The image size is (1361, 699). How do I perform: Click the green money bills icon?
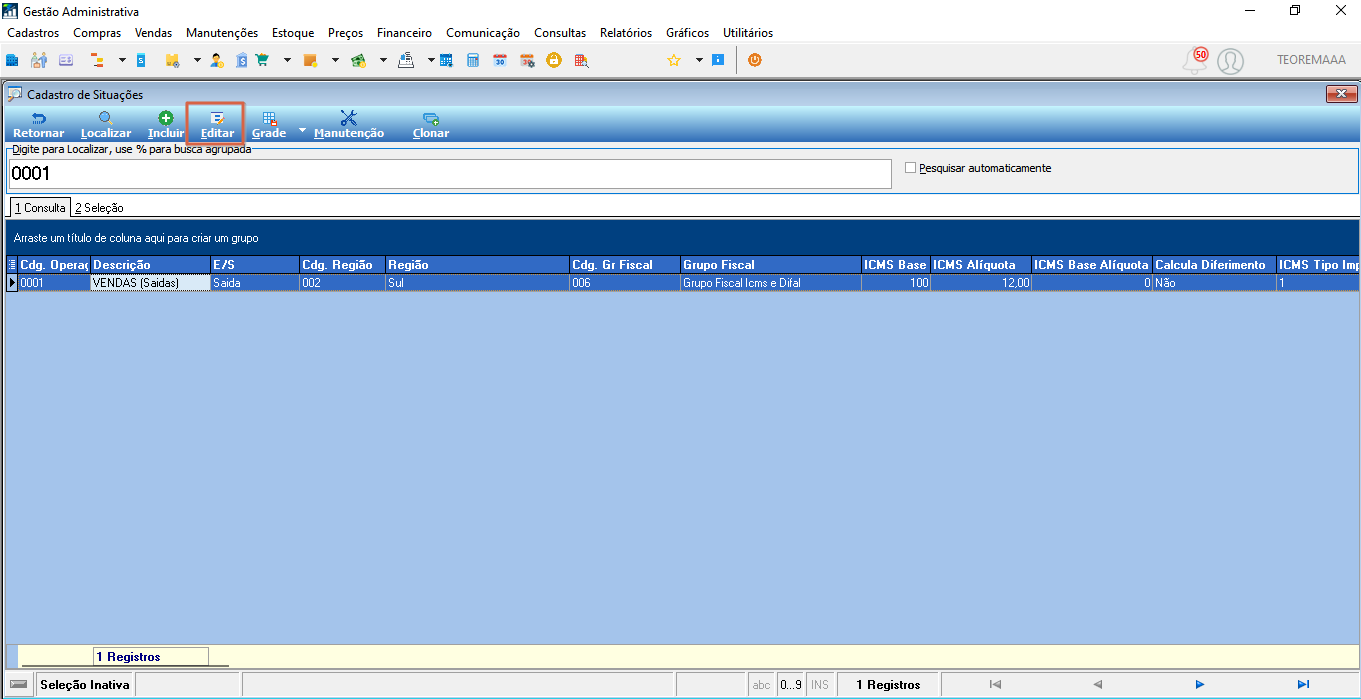(358, 60)
